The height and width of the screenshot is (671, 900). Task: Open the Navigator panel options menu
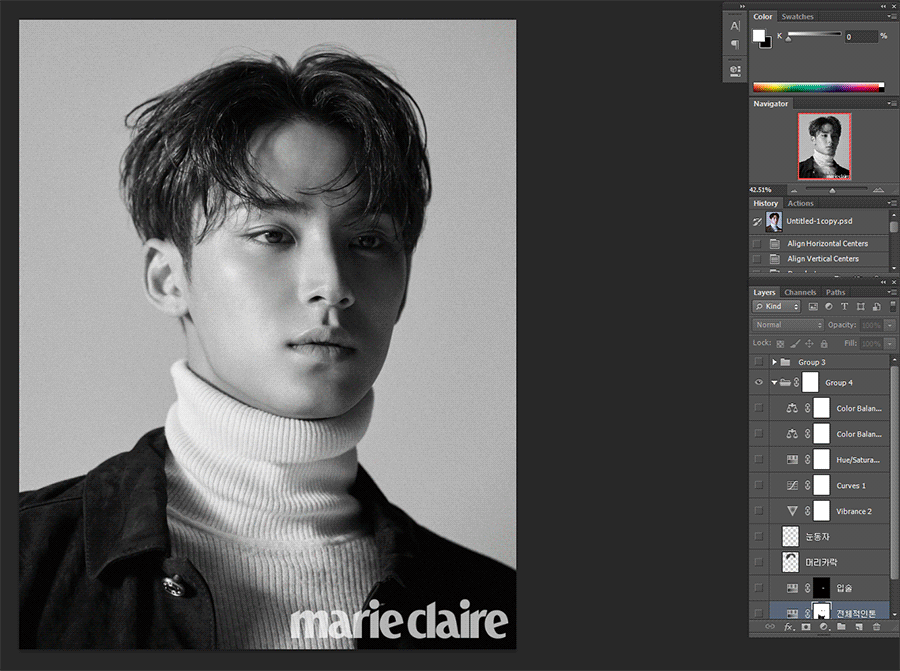tap(891, 104)
